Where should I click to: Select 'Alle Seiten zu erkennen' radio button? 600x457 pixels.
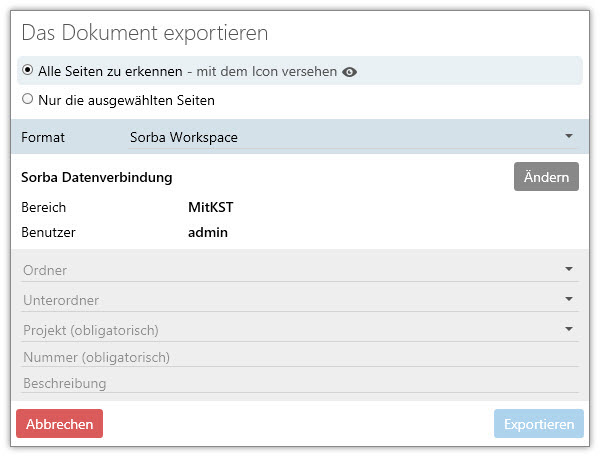coord(28,70)
